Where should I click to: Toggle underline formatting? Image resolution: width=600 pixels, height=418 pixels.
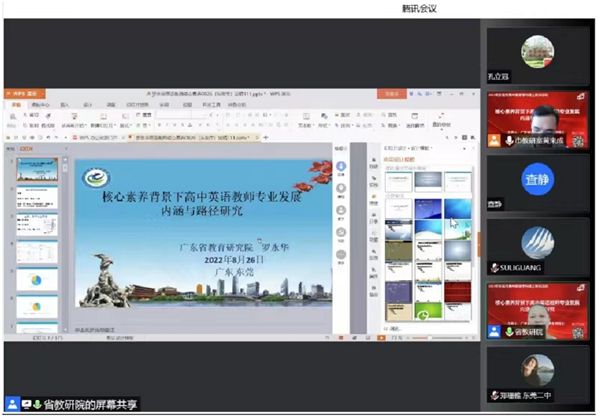click(175, 125)
